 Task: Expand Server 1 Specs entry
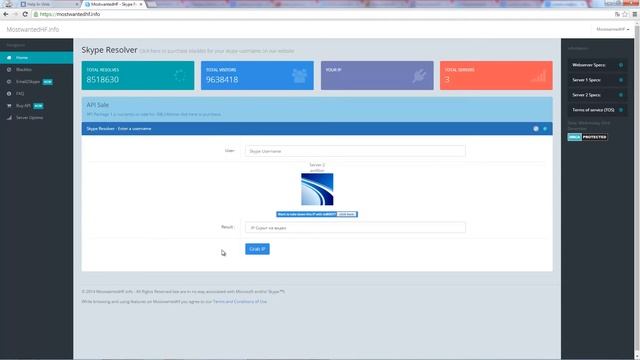pyautogui.click(x=598, y=80)
